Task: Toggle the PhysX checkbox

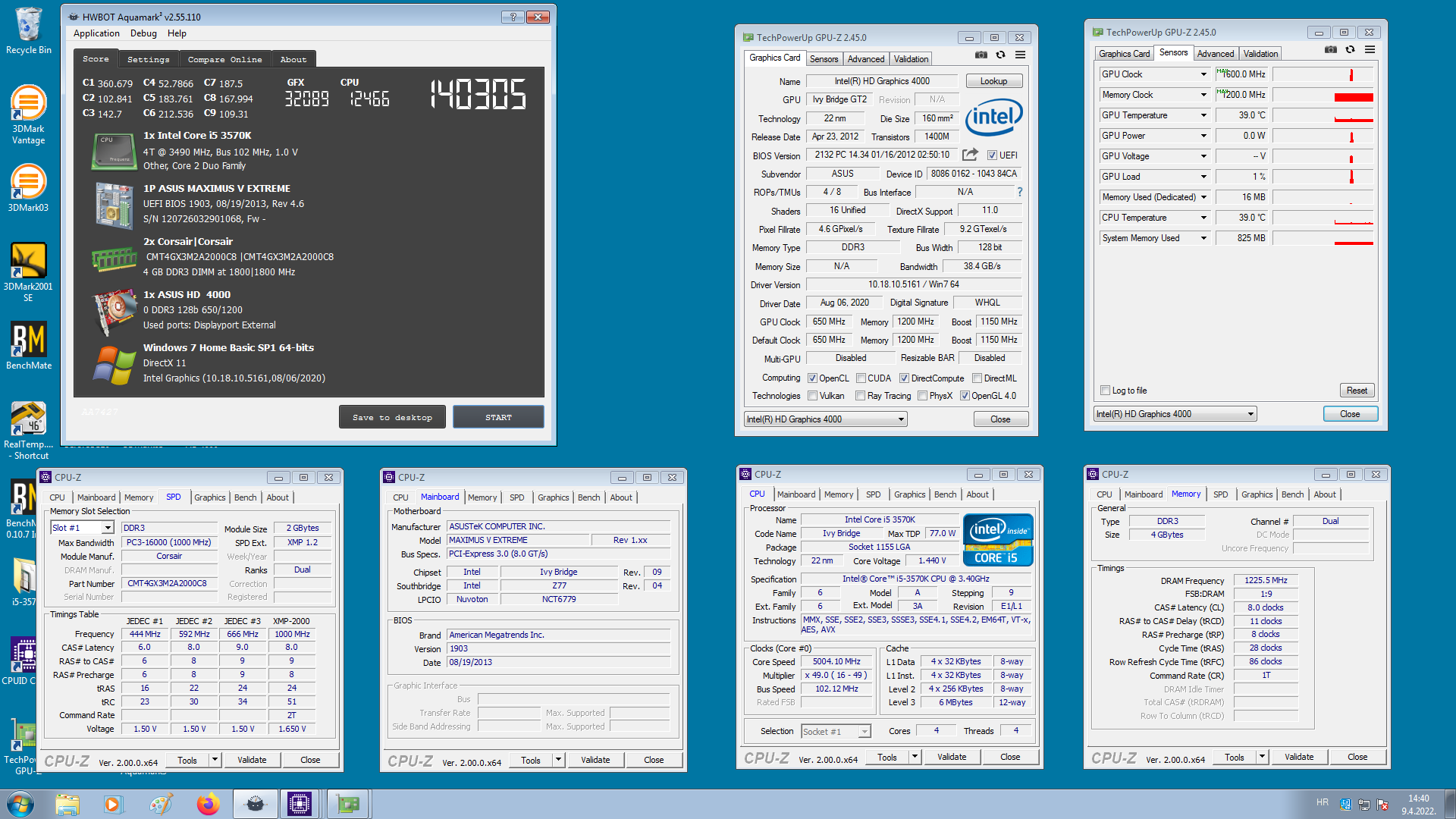Action: coord(922,396)
